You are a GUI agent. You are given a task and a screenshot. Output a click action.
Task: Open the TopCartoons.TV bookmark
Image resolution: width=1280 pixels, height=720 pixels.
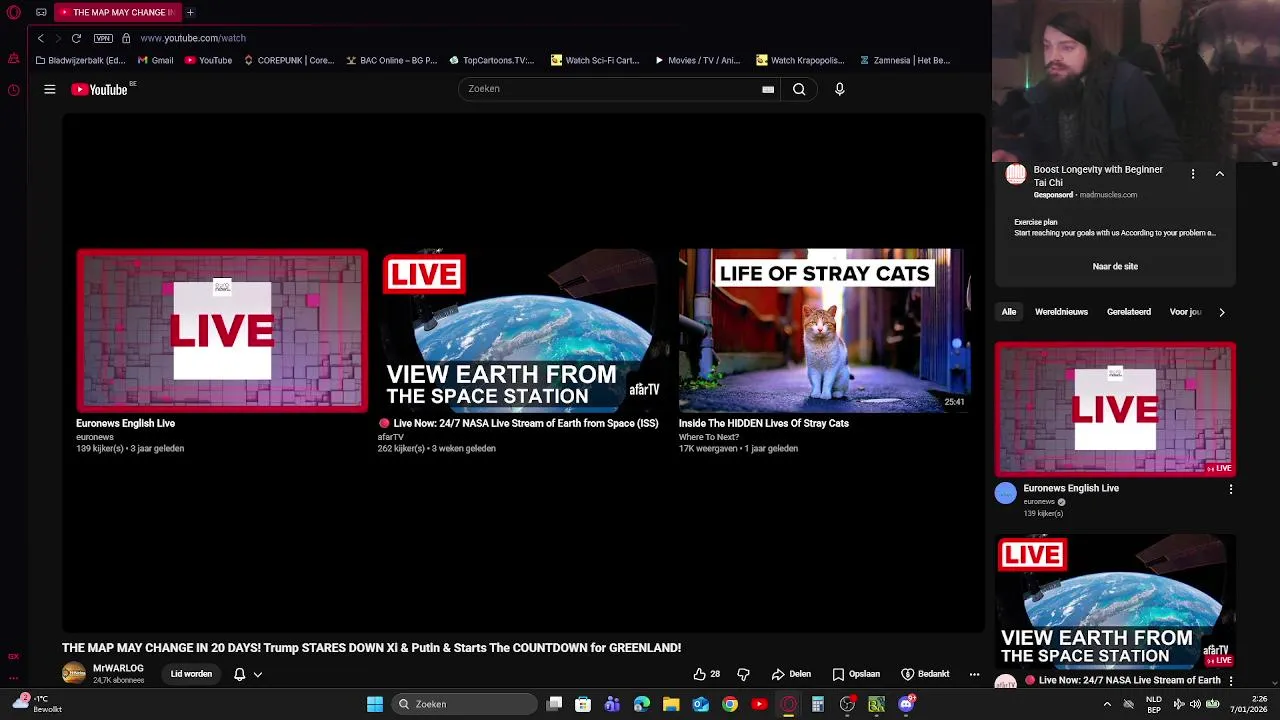(x=491, y=60)
